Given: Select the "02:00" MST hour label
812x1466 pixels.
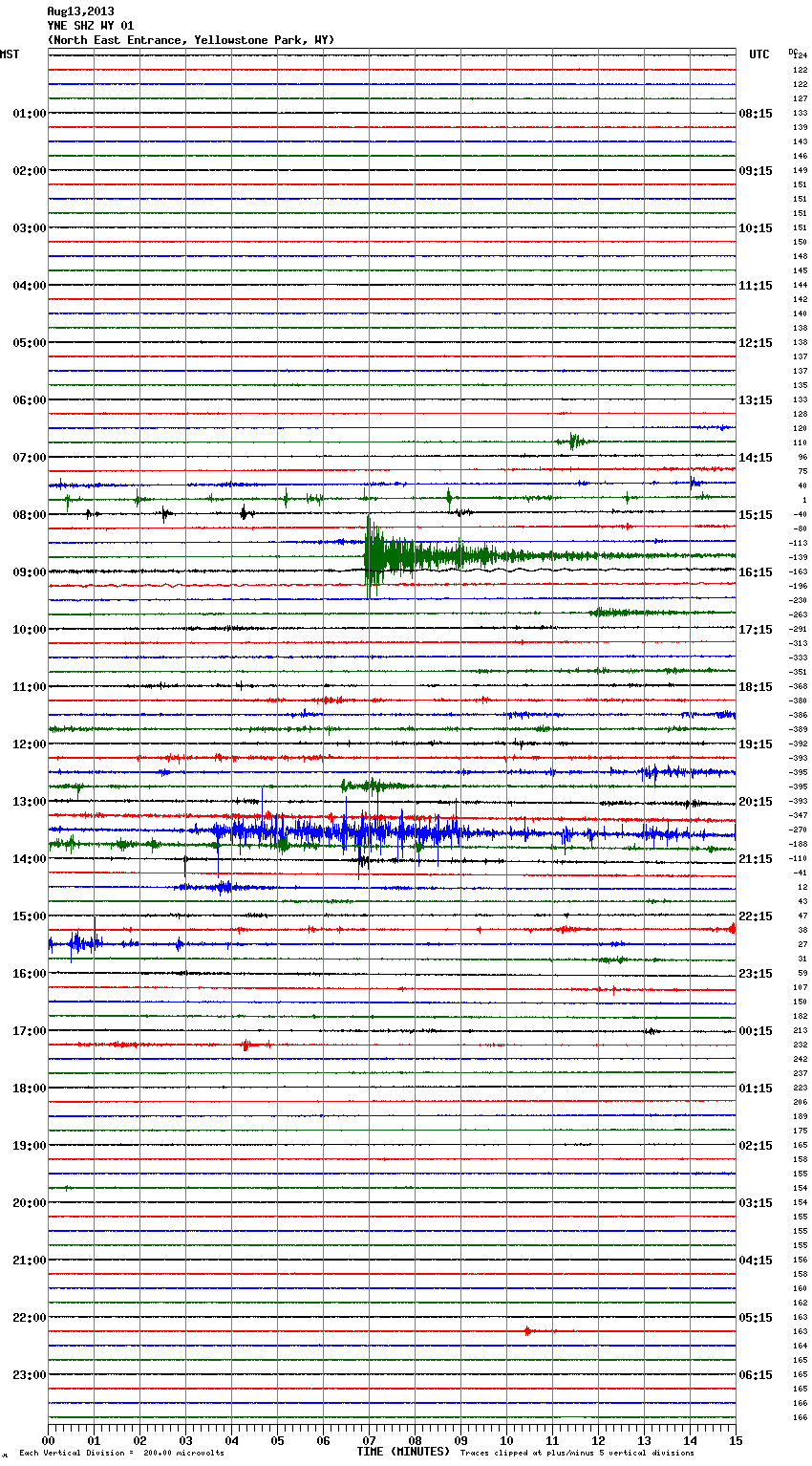Looking at the screenshot, I should pyautogui.click(x=30, y=171).
